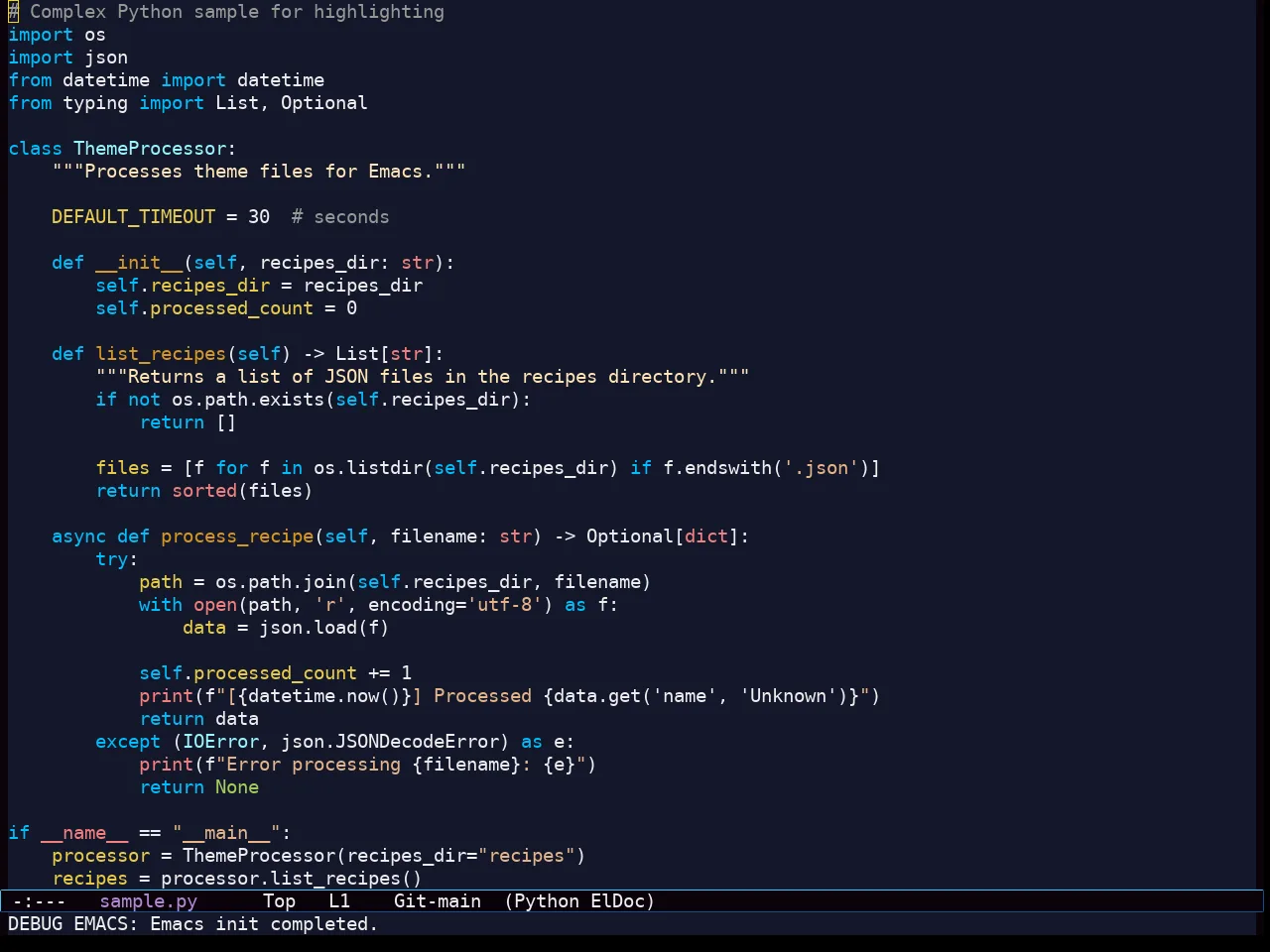Click the __init__ method name

pyautogui.click(x=139, y=263)
